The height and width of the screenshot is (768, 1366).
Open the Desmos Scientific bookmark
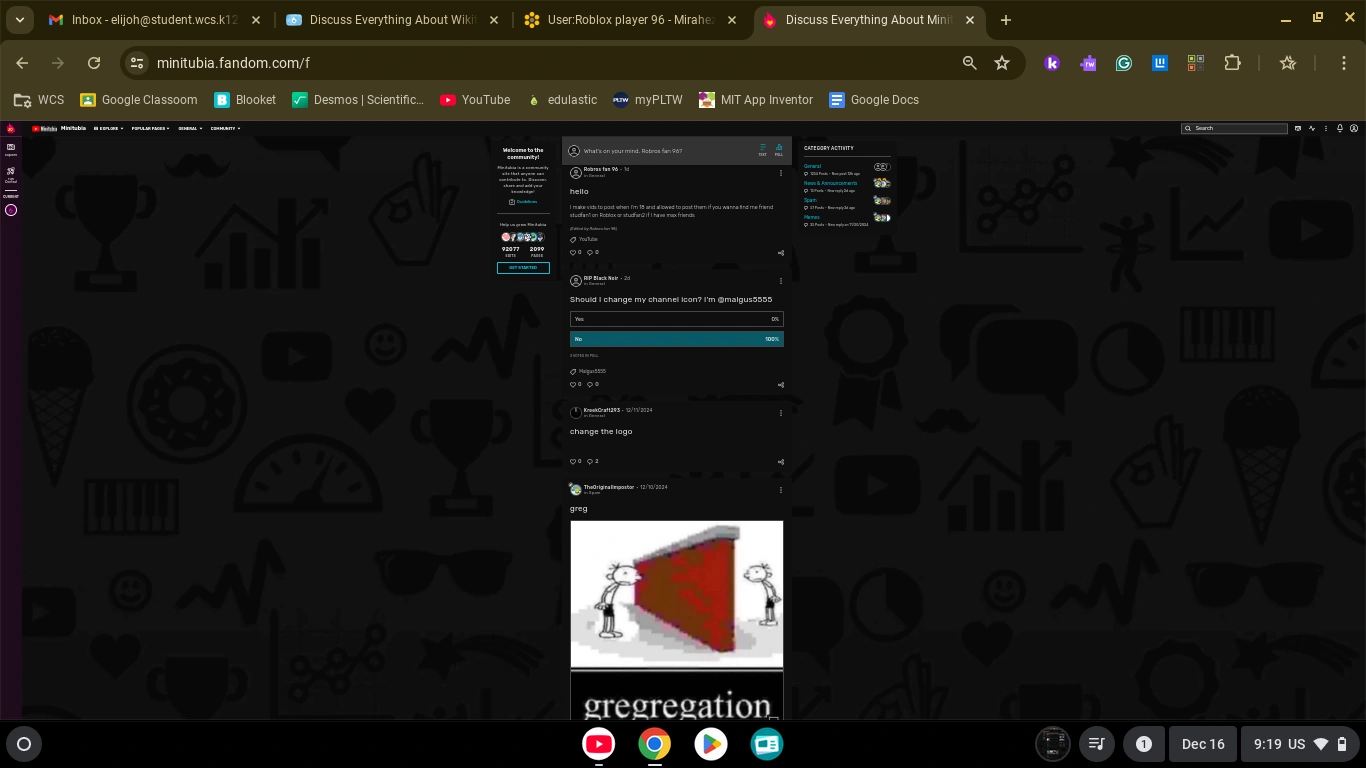tap(358, 100)
